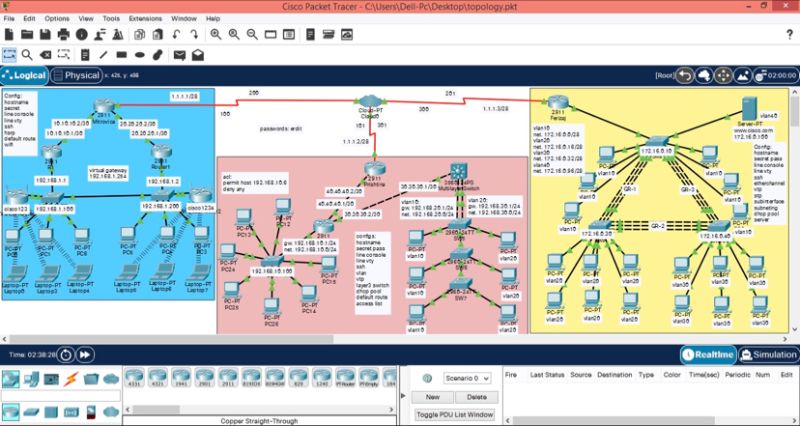Open the Extensions menu
Screen dimensions: 800x426
(145, 18)
